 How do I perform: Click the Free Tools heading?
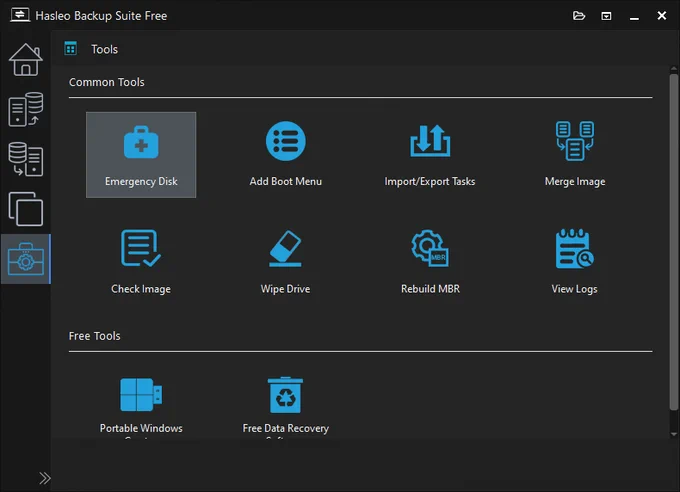[x=95, y=336]
